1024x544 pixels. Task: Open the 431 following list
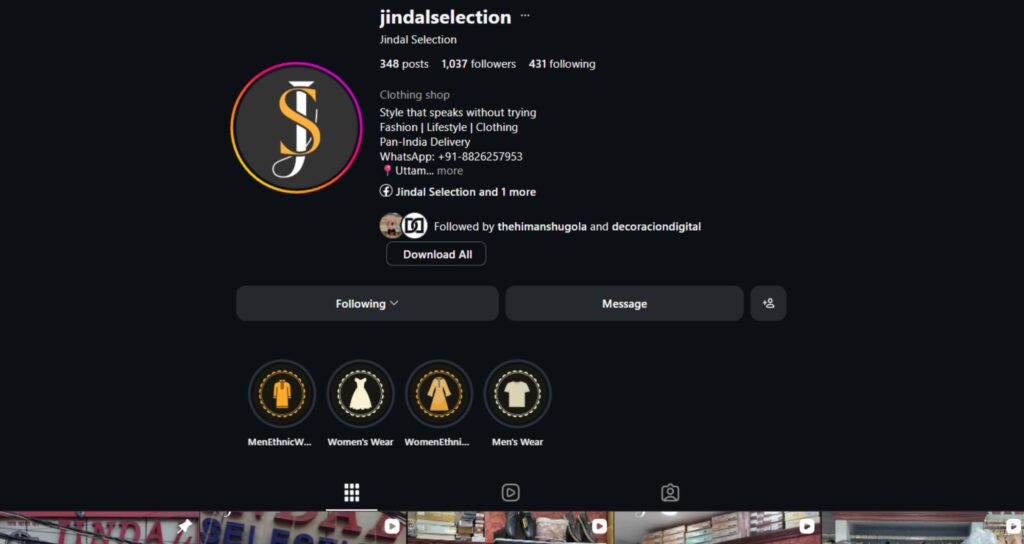point(562,64)
